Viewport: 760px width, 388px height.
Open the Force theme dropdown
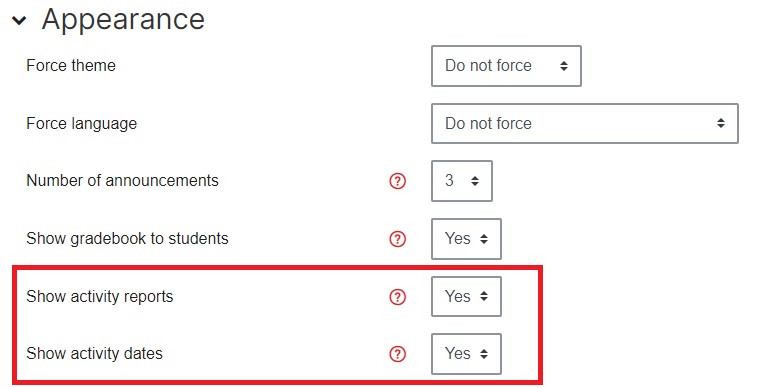coord(506,66)
